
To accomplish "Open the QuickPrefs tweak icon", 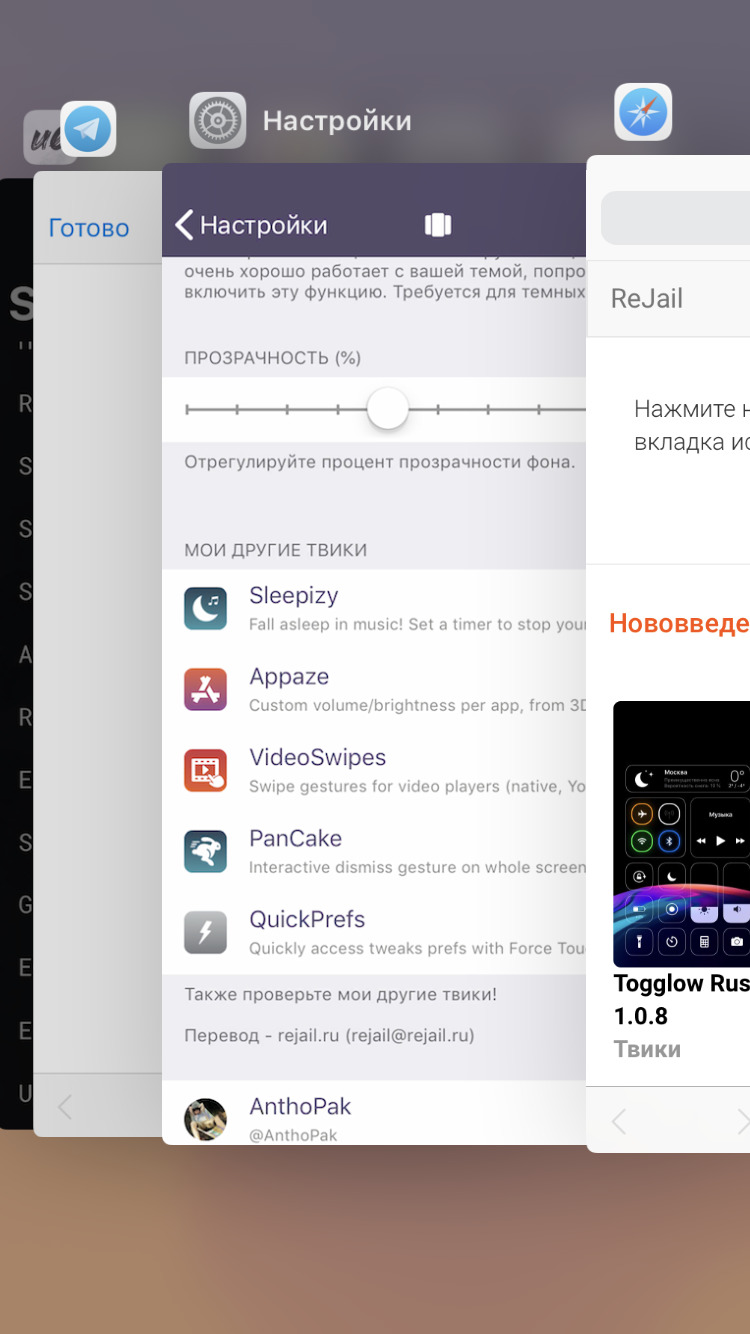I will click(206, 932).
